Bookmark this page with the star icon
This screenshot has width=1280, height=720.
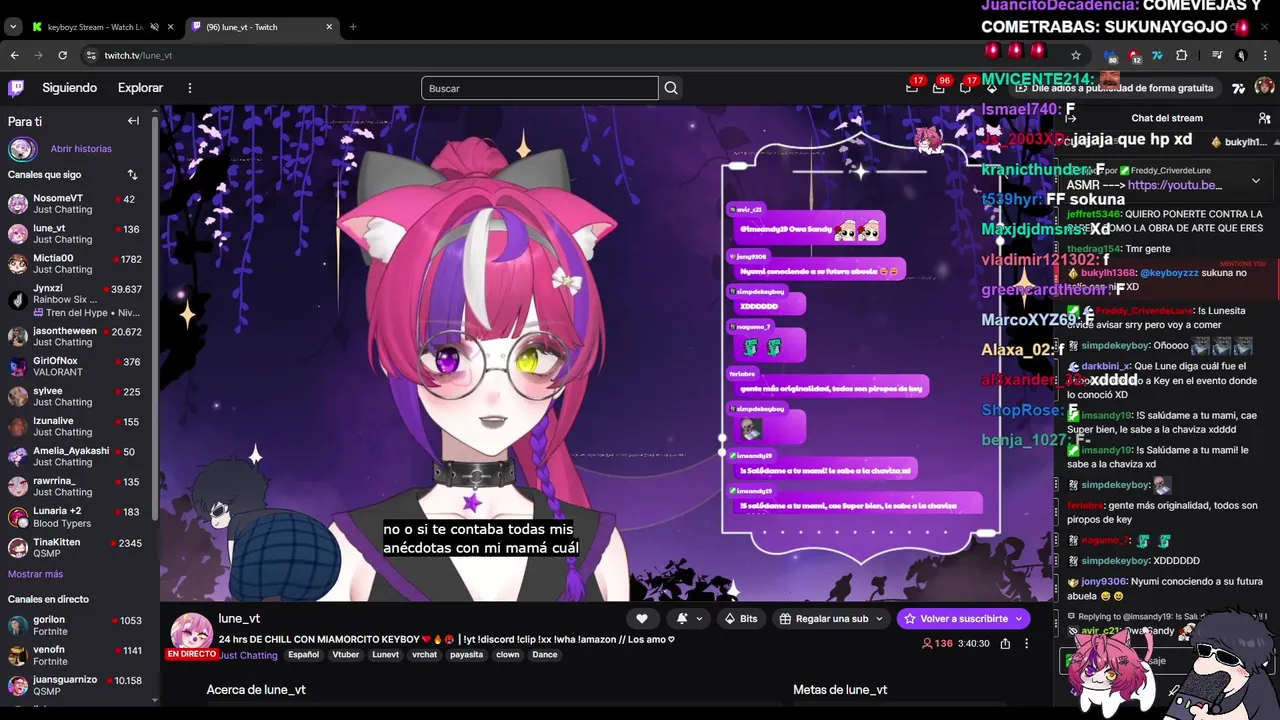(1076, 55)
